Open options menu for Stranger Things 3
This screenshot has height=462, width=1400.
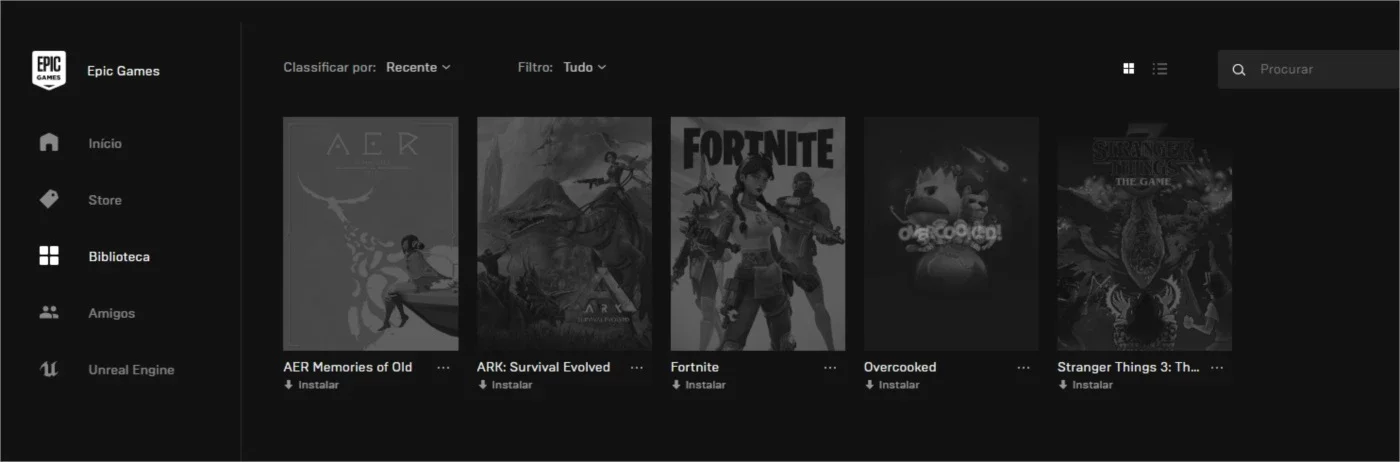[x=1217, y=368]
